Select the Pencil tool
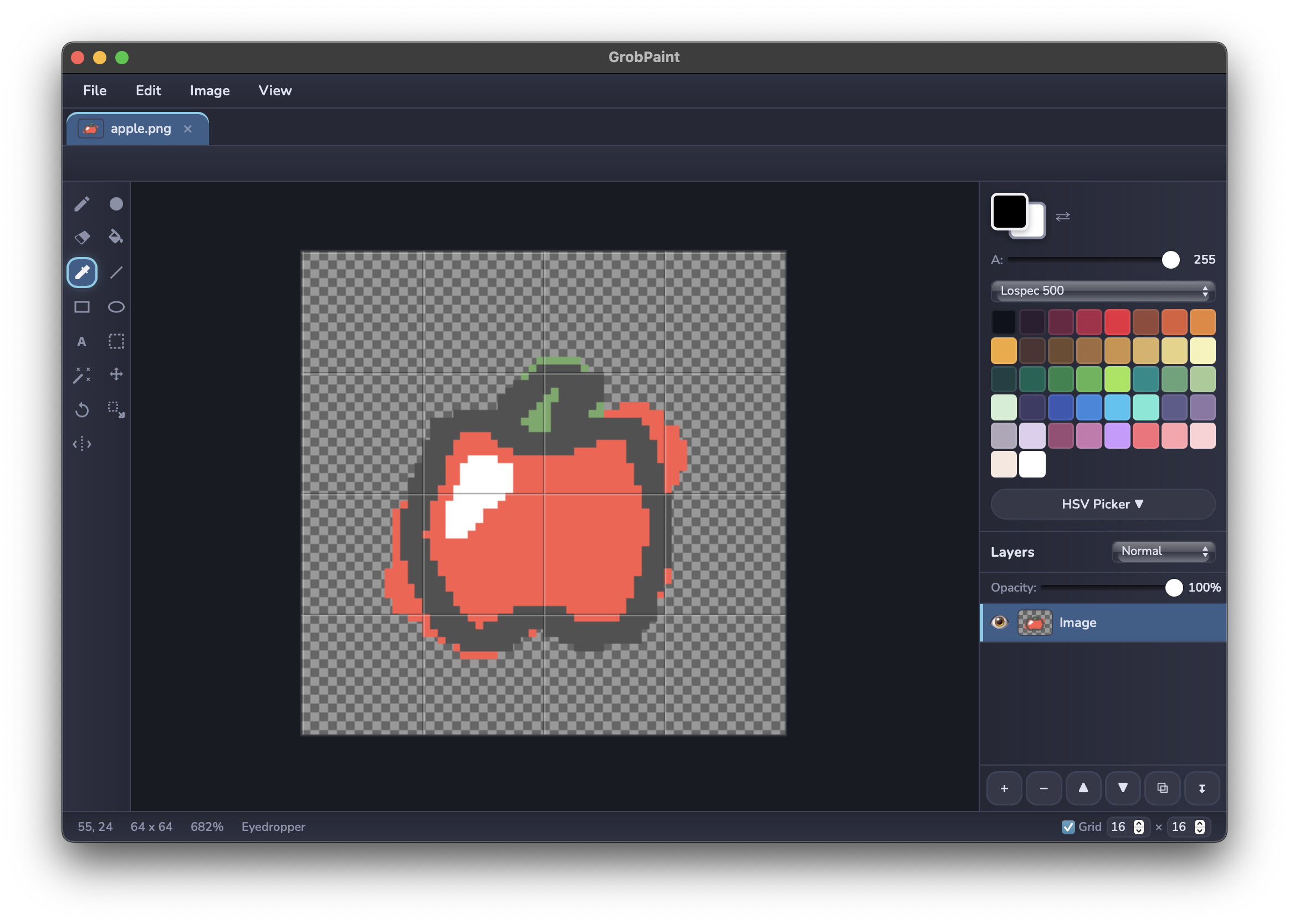The image size is (1289, 924). point(82,204)
